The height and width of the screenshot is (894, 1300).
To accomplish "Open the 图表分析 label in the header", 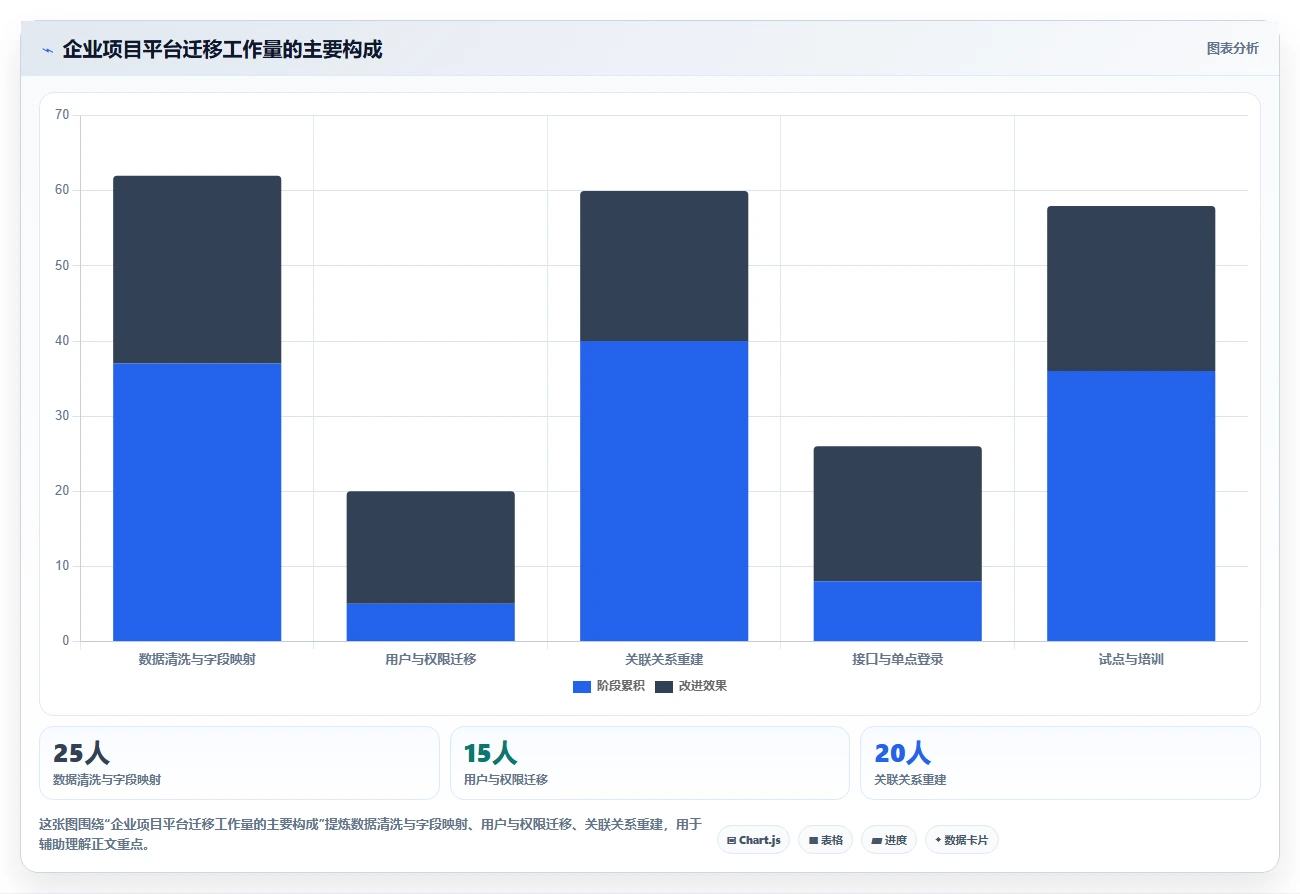I will (1232, 48).
